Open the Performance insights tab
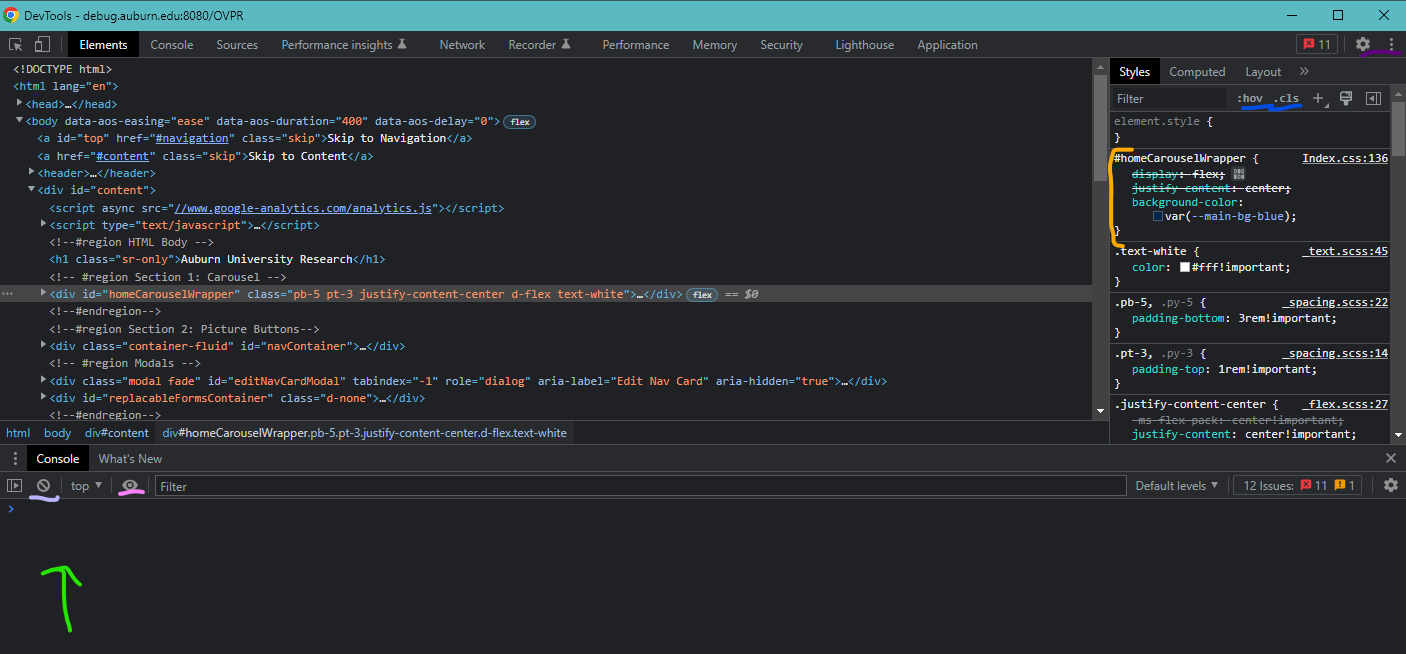Screen dimensions: 1406x654 (x=344, y=44)
